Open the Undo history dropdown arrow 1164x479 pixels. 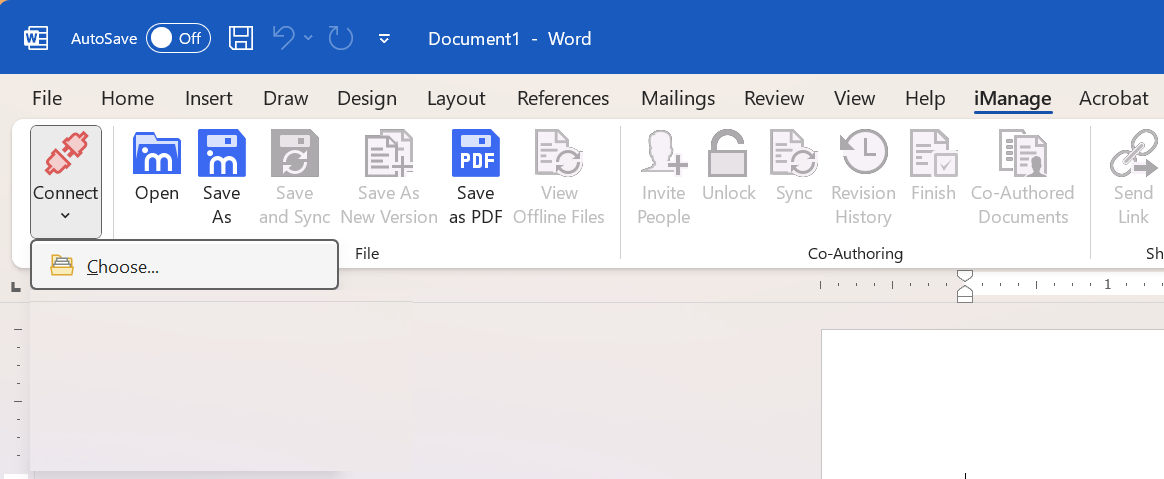point(308,39)
